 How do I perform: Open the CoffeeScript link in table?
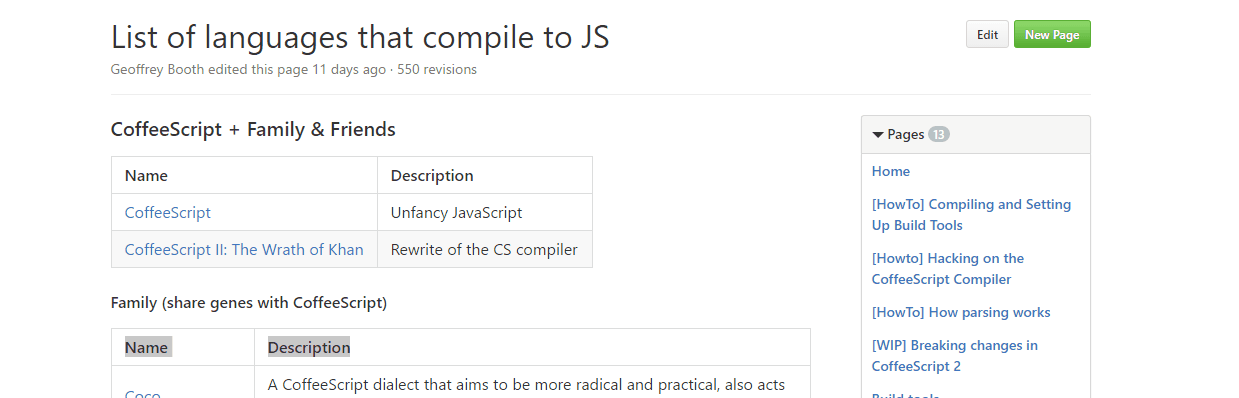[168, 212]
